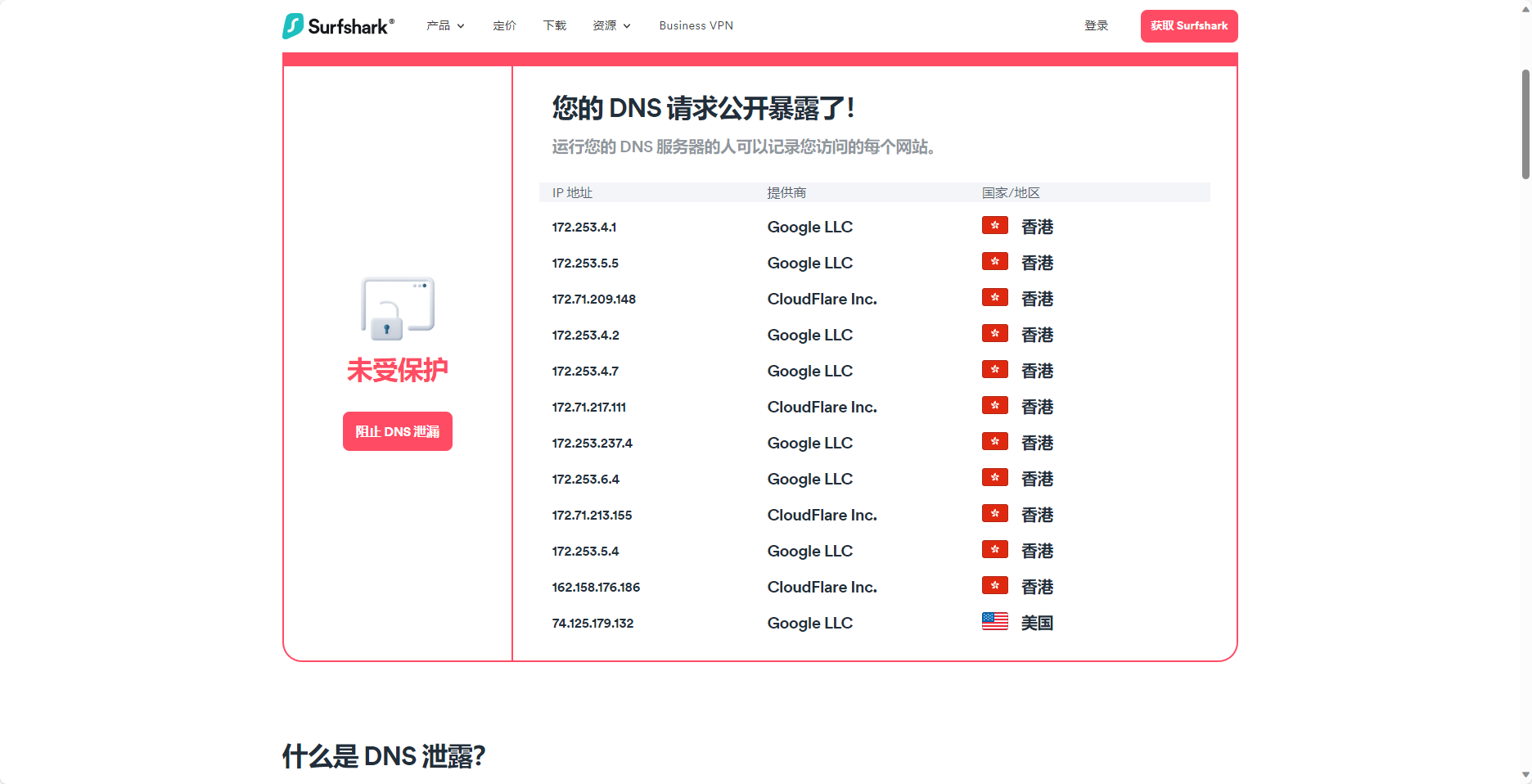Click the scrollbar down arrow

coord(1525,775)
